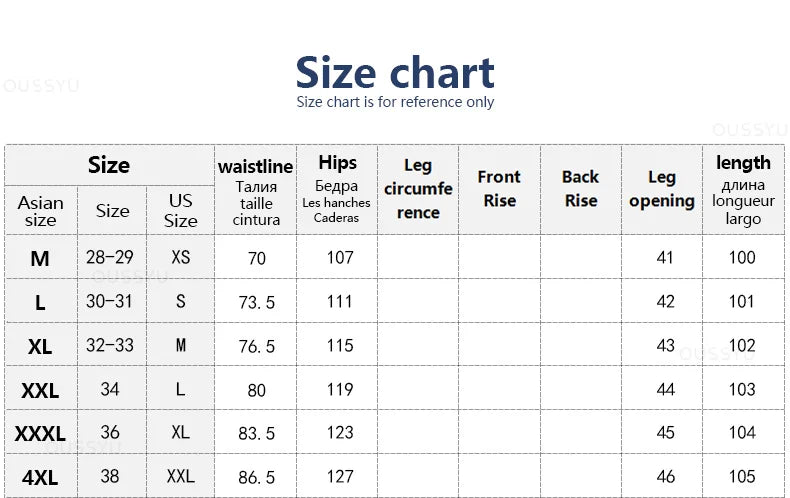The height and width of the screenshot is (498, 790).
Task: Click the "Front Rise" column header
Action: (x=499, y=188)
